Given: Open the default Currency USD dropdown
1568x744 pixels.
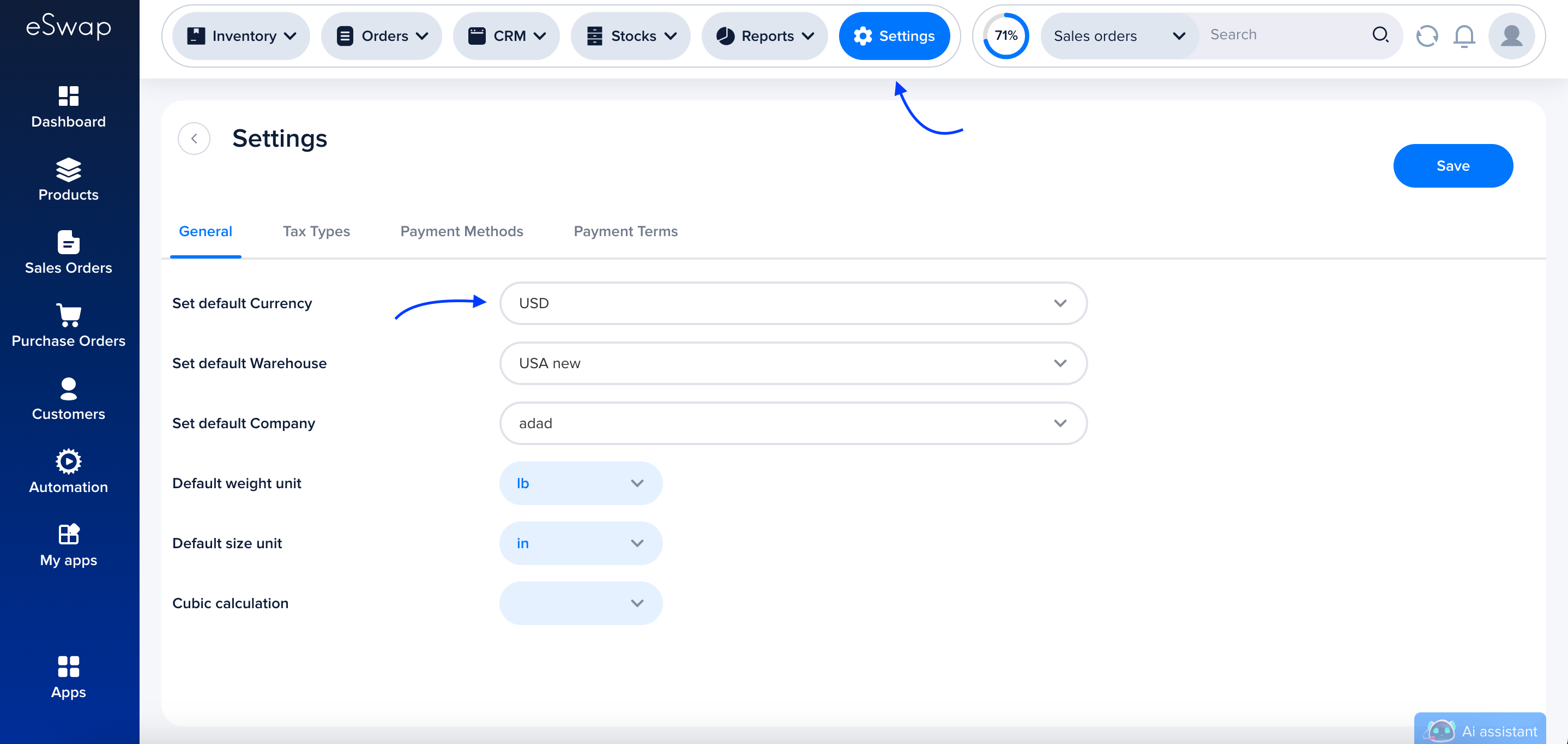Looking at the screenshot, I should point(793,303).
